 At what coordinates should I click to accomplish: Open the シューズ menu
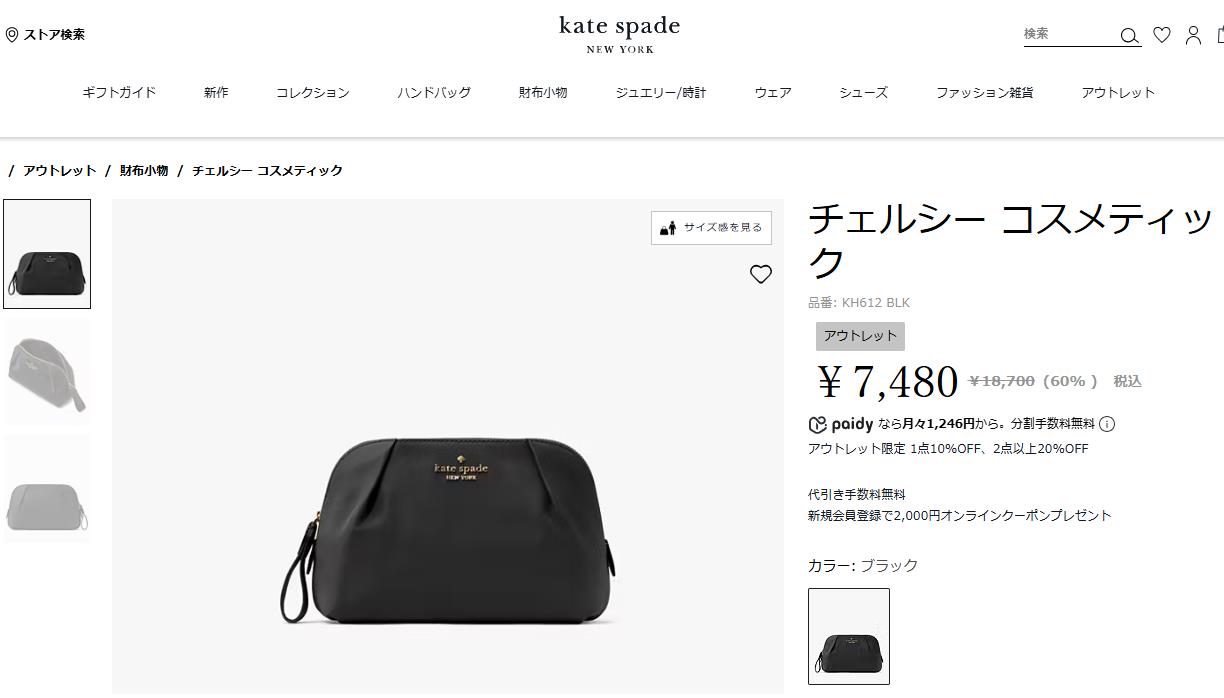tap(863, 93)
